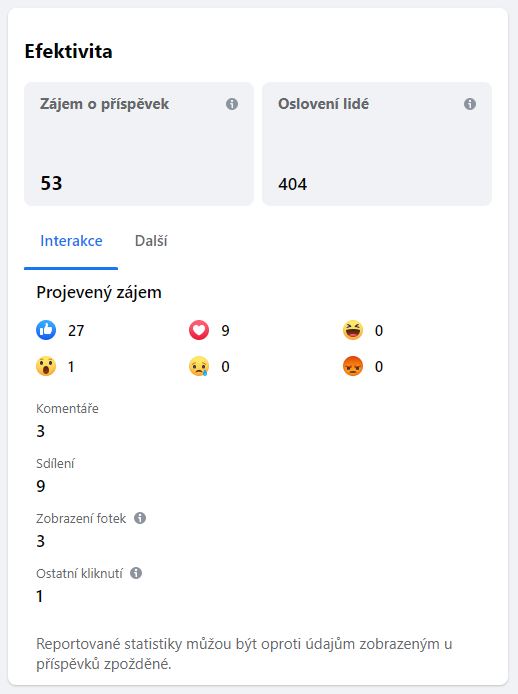This screenshot has width=518, height=694.
Task: Click the laughing Haha reaction icon
Action: tap(353, 330)
